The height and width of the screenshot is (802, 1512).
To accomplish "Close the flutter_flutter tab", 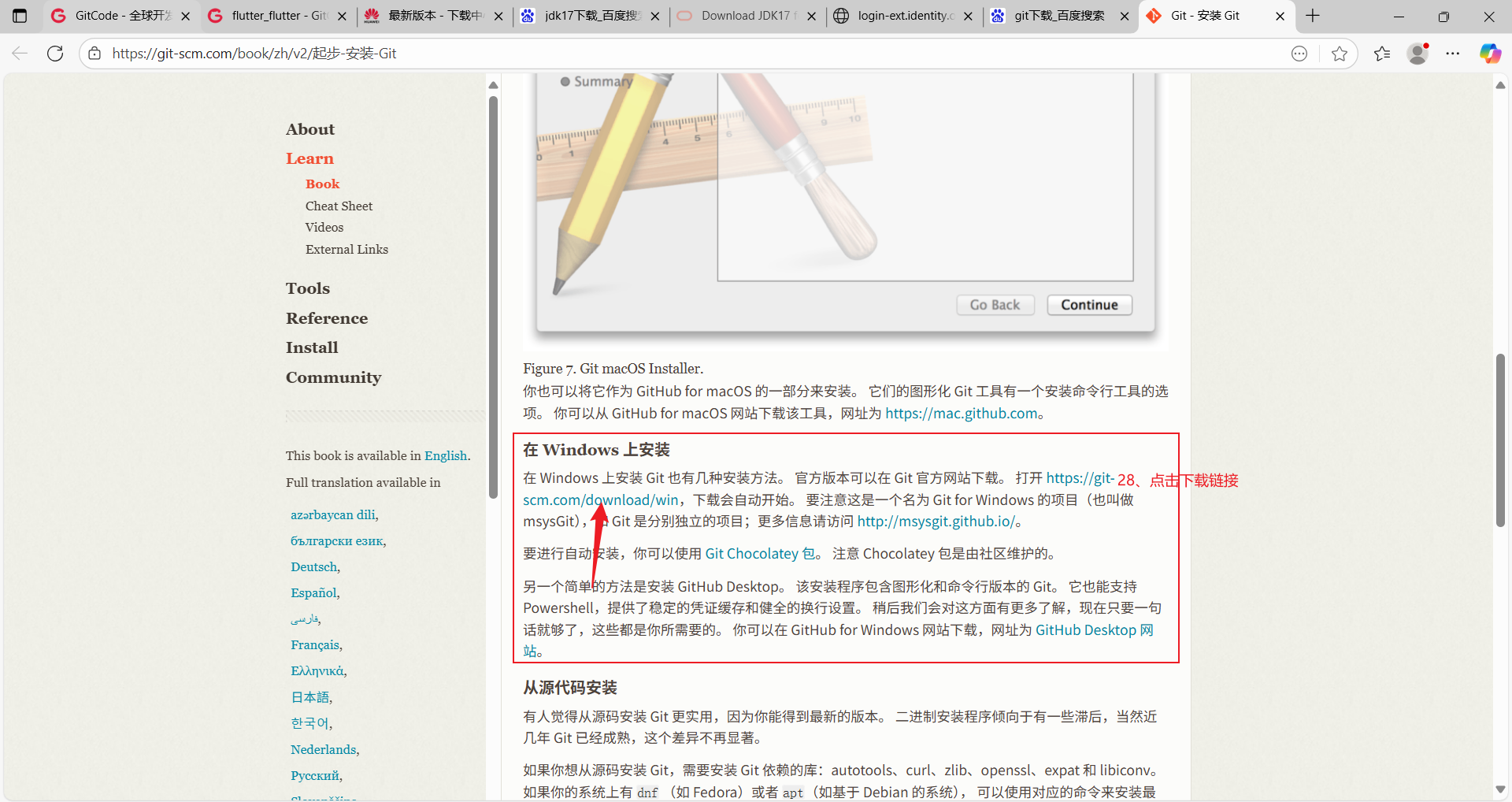I will (342, 16).
